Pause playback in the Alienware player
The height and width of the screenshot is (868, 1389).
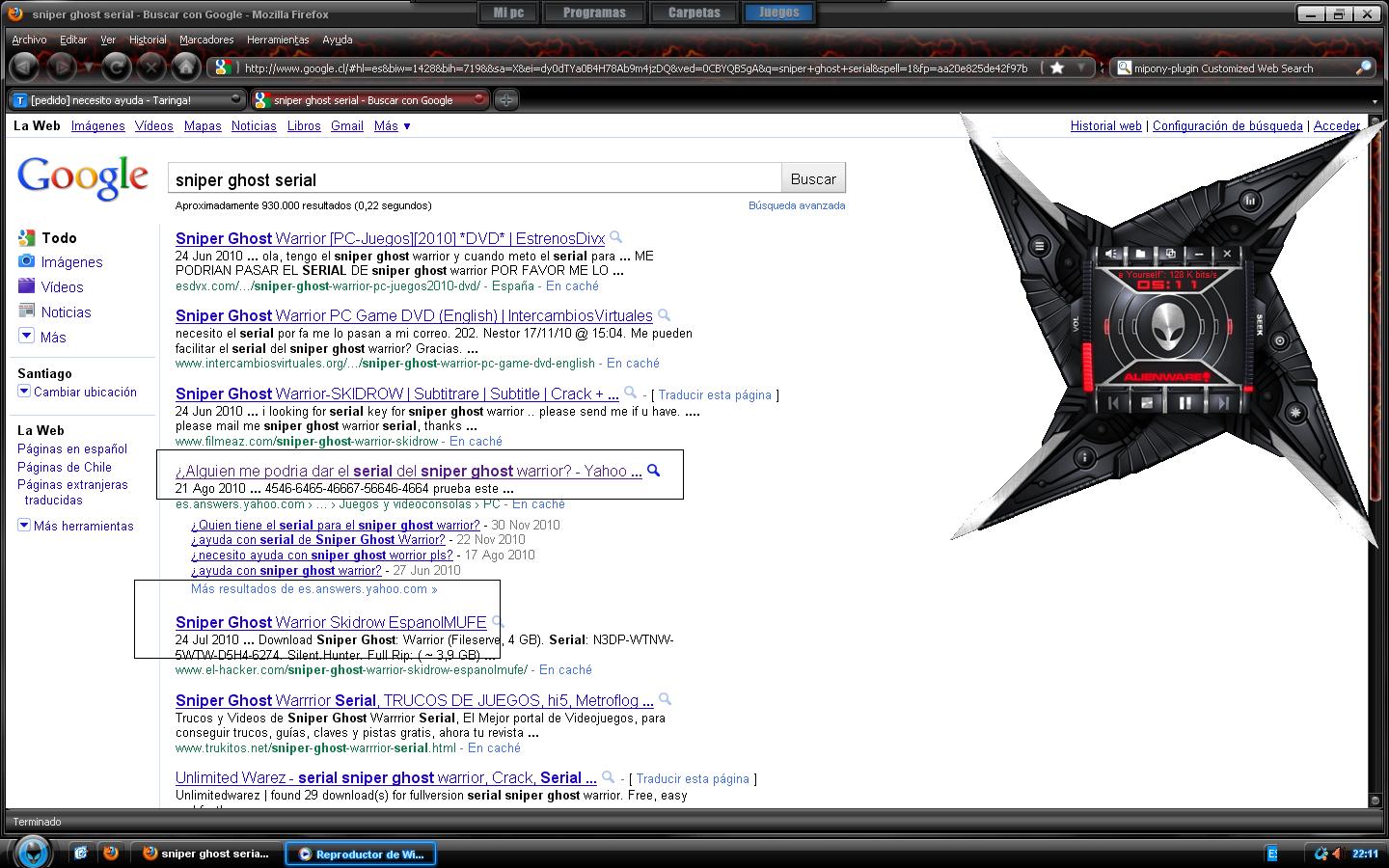tap(1185, 403)
